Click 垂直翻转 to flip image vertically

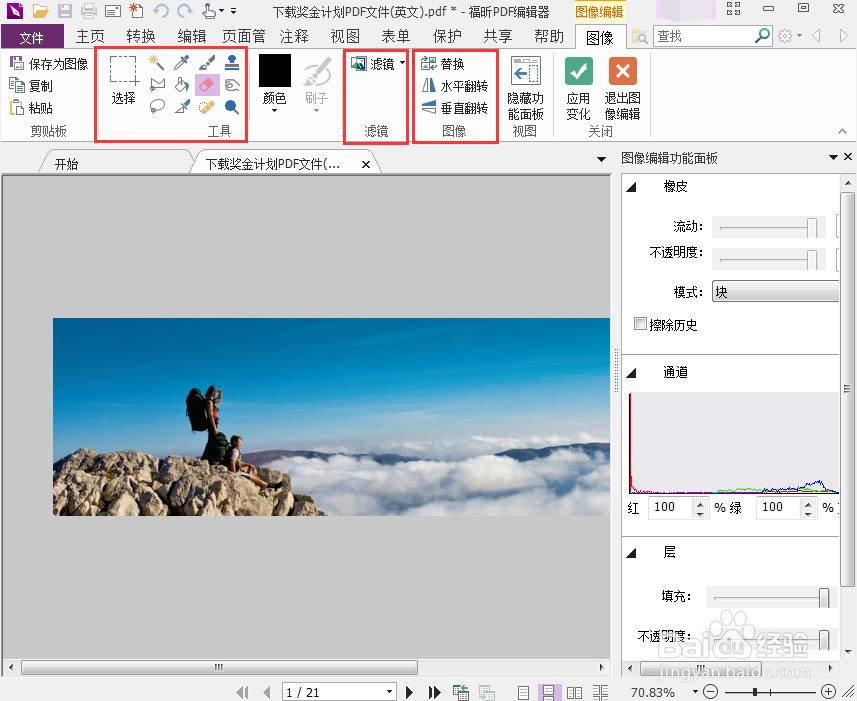pyautogui.click(x=460, y=108)
